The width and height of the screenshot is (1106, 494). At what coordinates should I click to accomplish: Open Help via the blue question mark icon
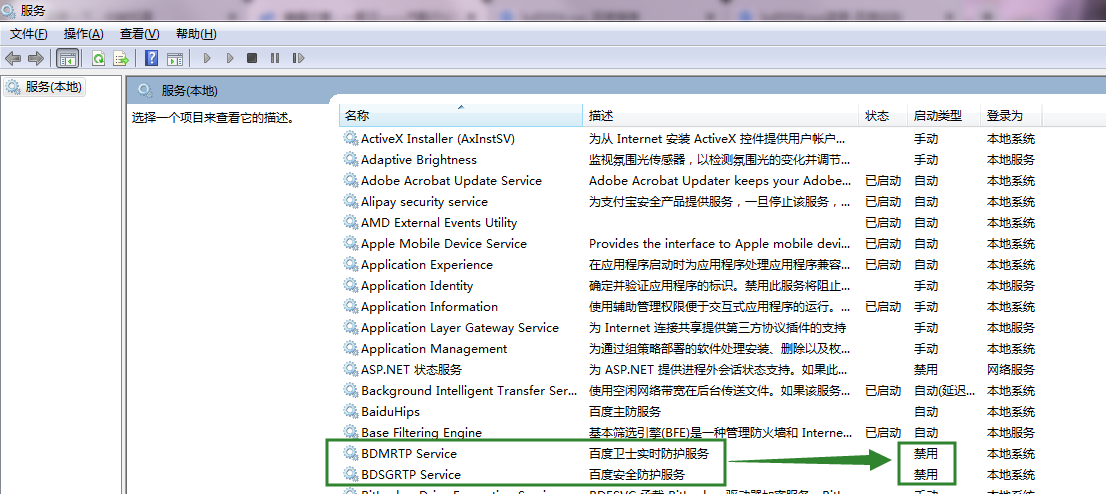[151, 58]
